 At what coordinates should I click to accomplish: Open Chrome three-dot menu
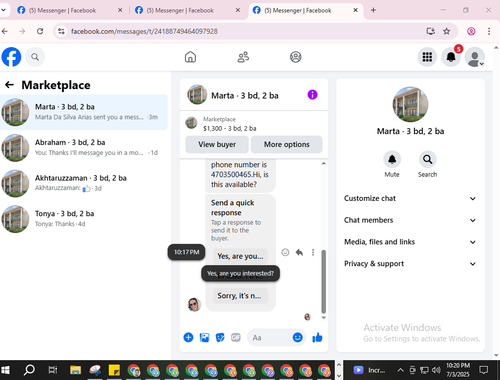(x=489, y=31)
